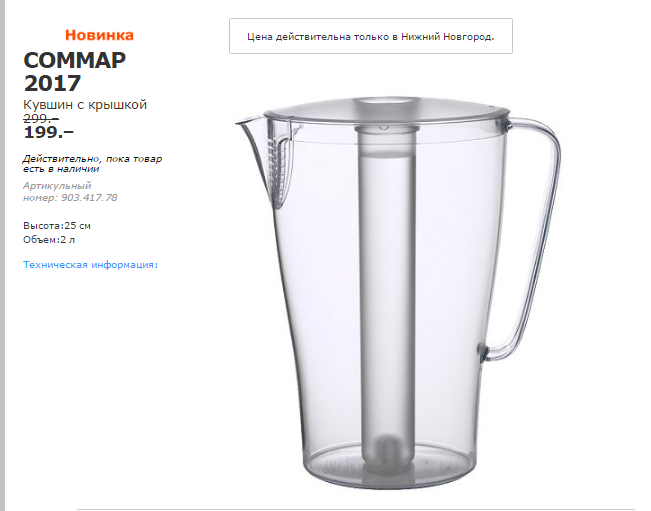Click the ice insert tube in the image
The image size is (651, 511).
385,295
